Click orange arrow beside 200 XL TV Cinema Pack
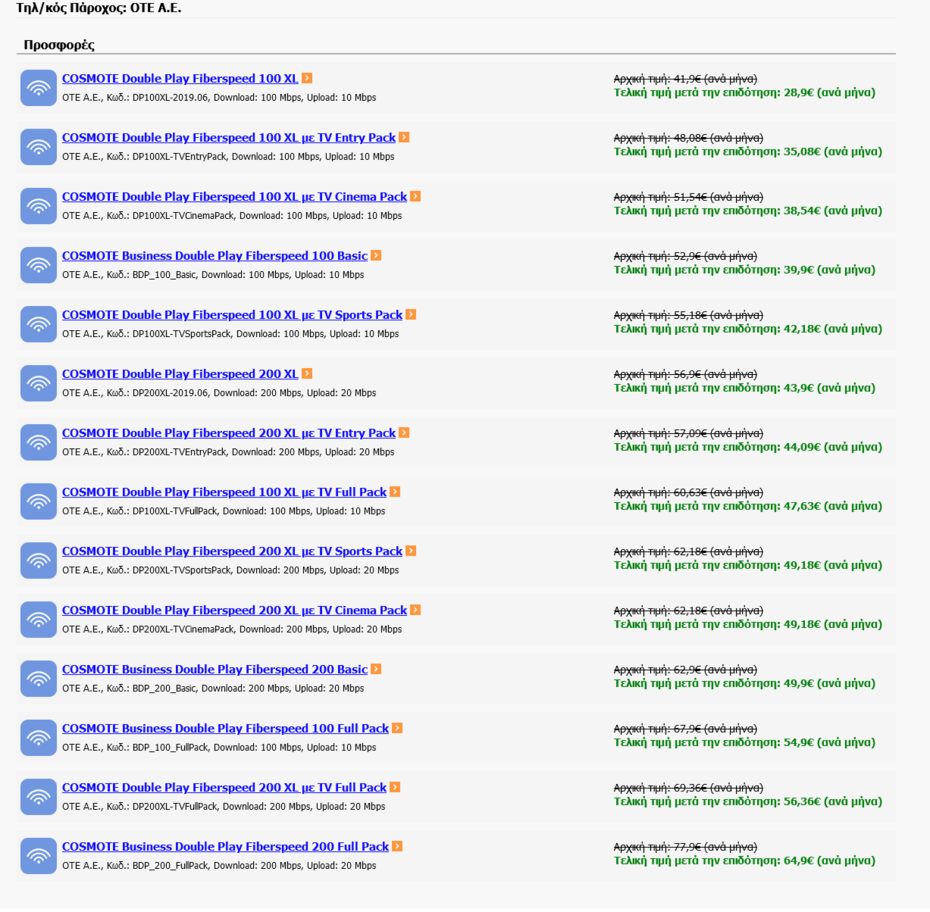The image size is (930, 912). (x=415, y=610)
